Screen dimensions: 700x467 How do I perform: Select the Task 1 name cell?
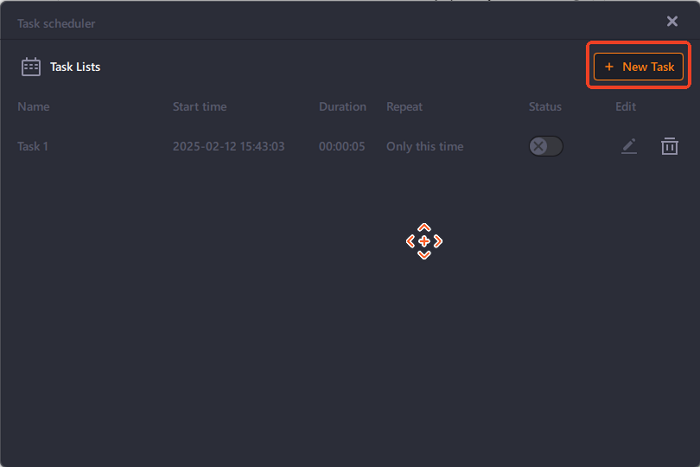tap(33, 146)
